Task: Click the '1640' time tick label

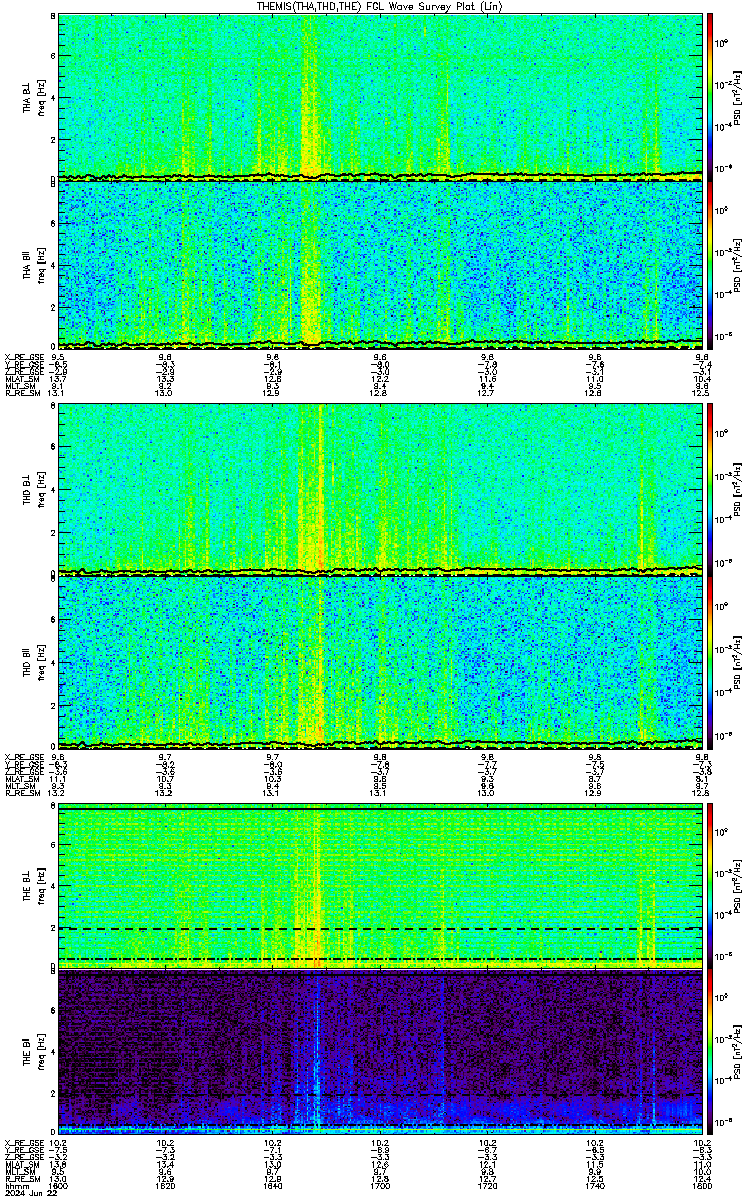Action: click(x=272, y=1187)
